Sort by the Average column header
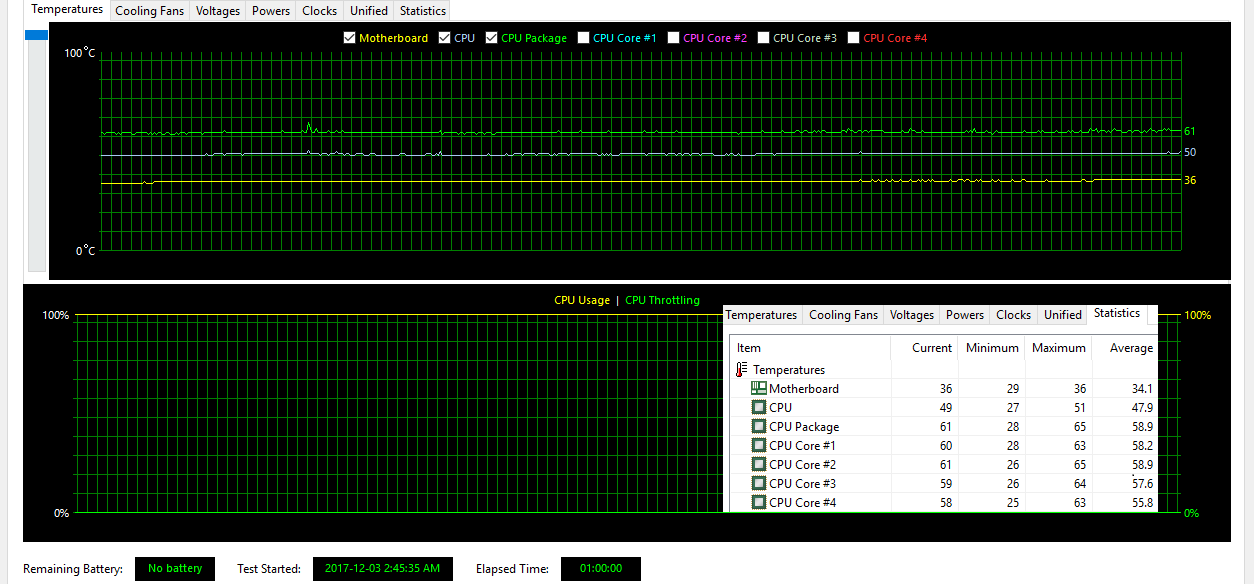Viewport: 1254px width, 584px height. tap(1131, 348)
